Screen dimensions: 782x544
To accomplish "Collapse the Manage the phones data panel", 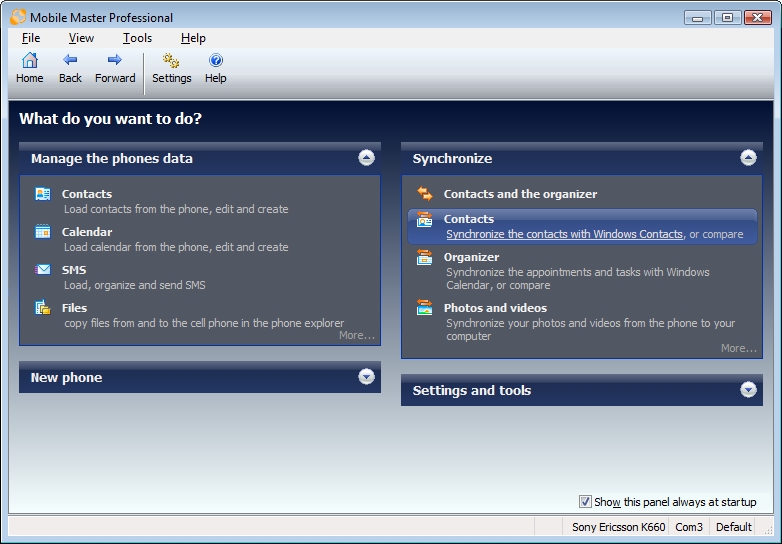I will [x=366, y=158].
